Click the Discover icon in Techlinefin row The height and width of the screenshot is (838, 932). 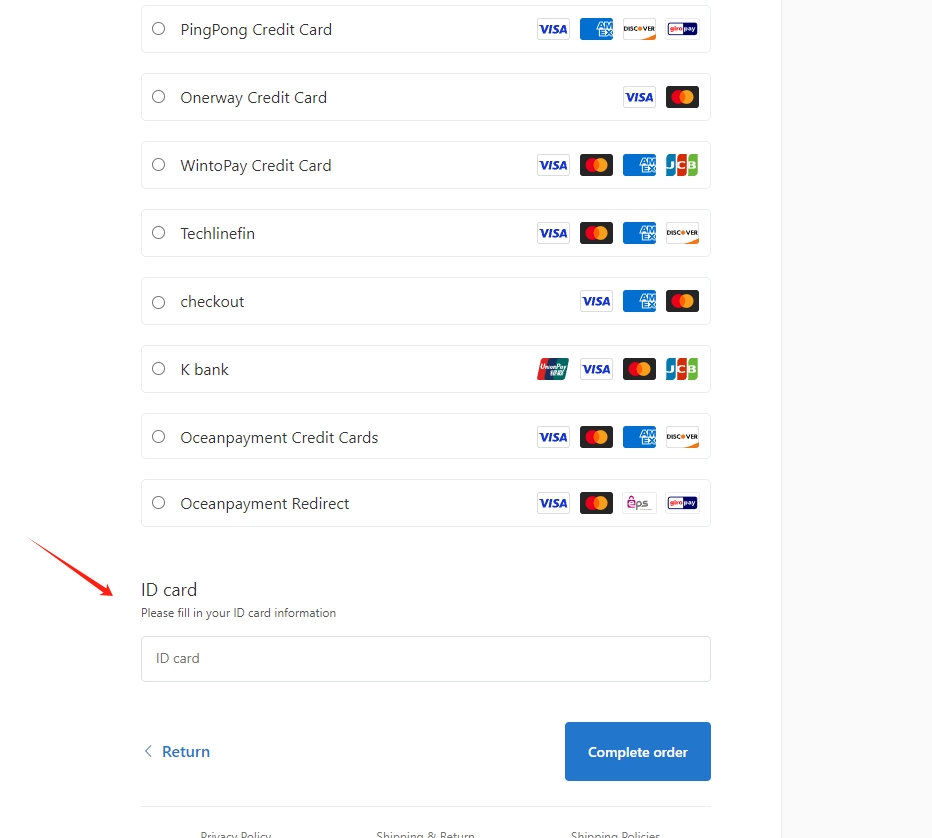coord(682,233)
